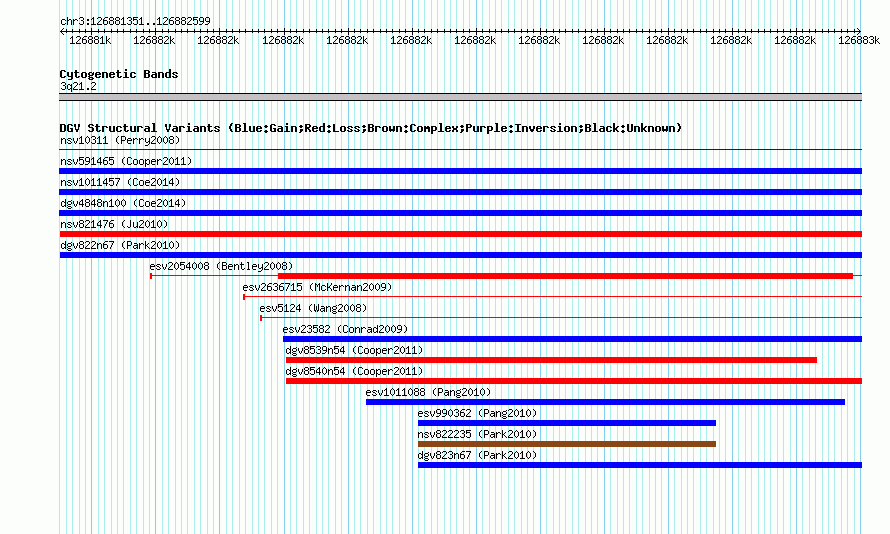Open esv990362 (Pang2010) label
The height and width of the screenshot is (534, 890).
(477, 413)
